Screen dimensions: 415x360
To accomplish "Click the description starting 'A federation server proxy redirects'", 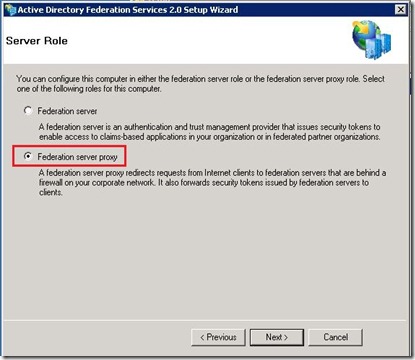I will [x=212, y=182].
